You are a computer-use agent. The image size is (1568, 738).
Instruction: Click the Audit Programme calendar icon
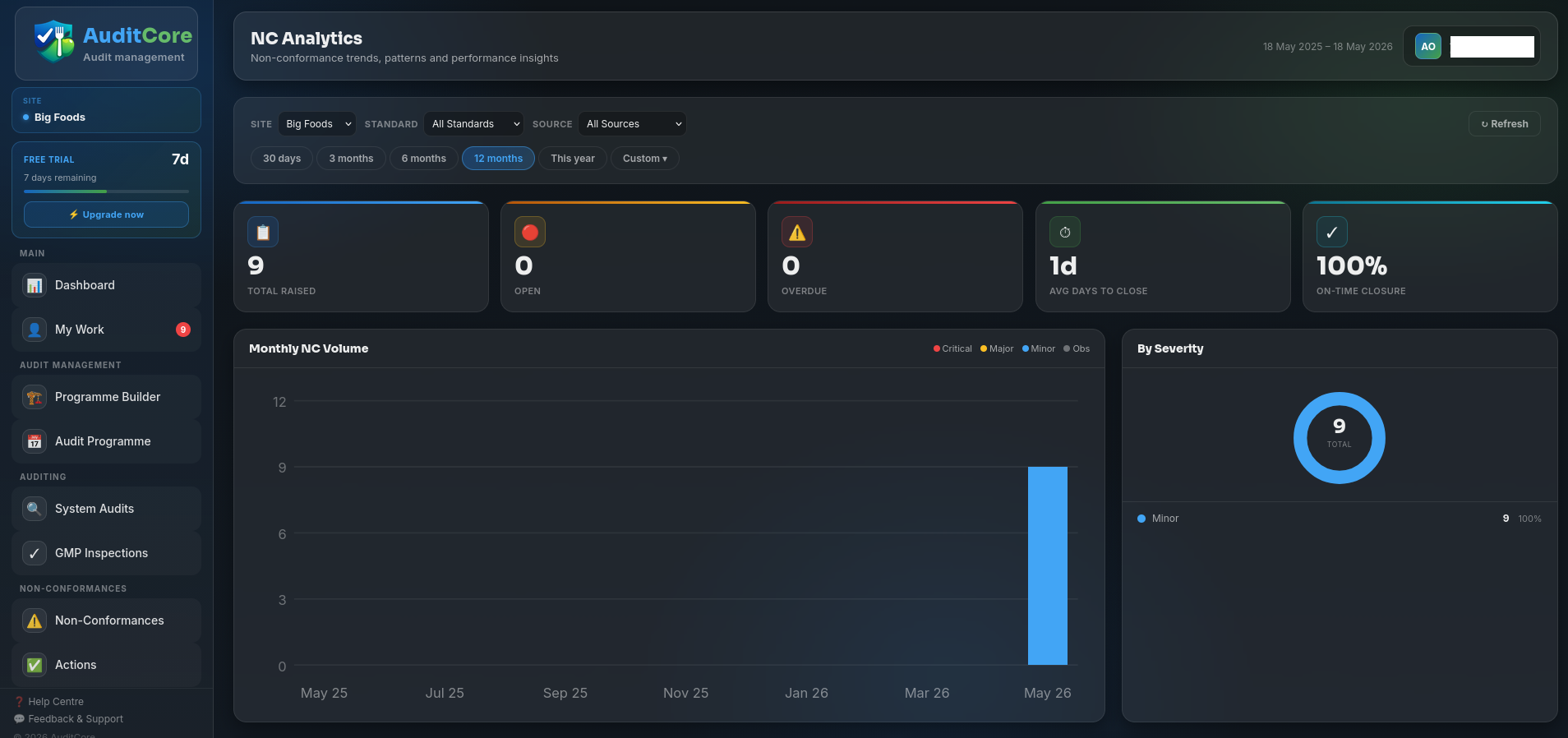[35, 441]
